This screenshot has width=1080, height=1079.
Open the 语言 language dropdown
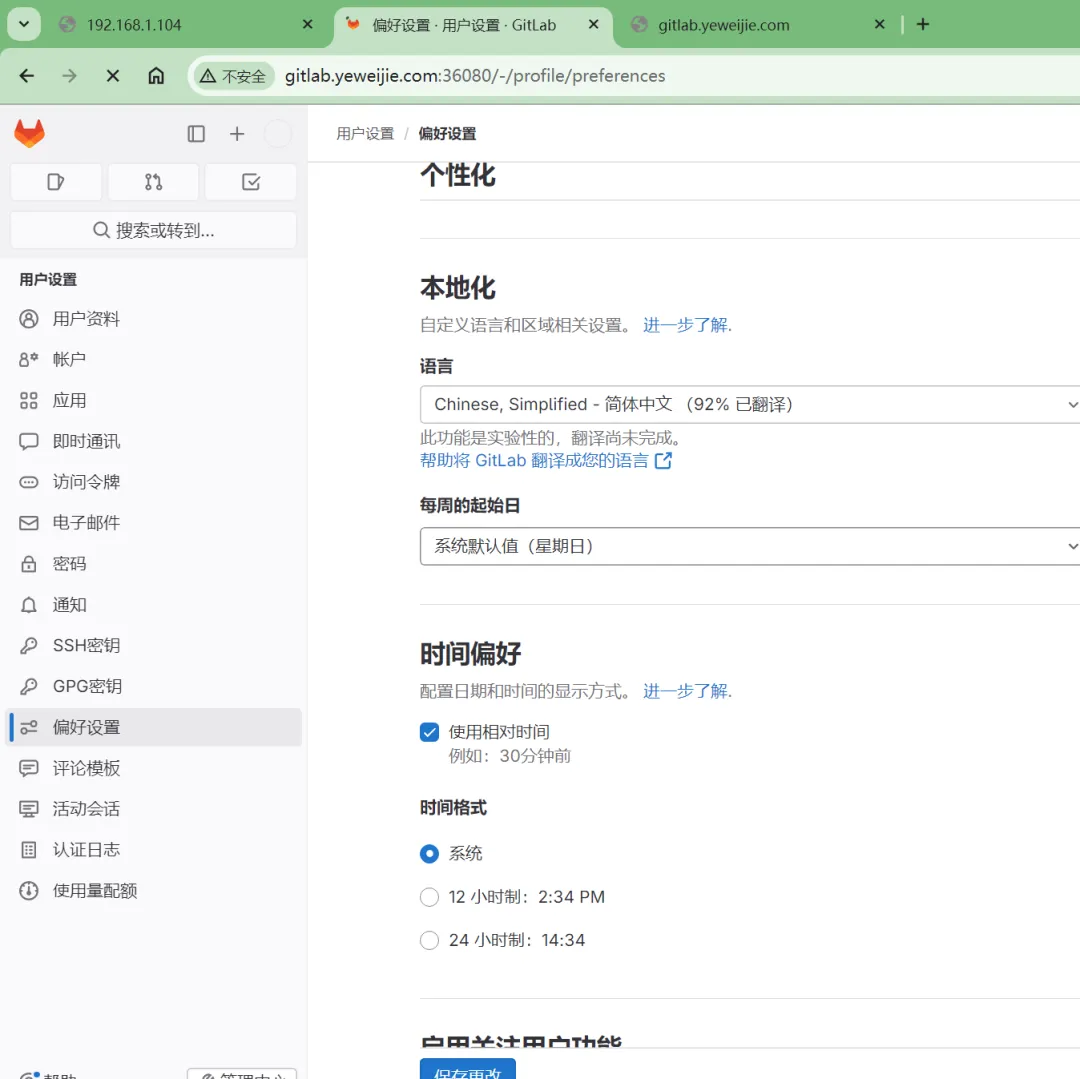[750, 405]
